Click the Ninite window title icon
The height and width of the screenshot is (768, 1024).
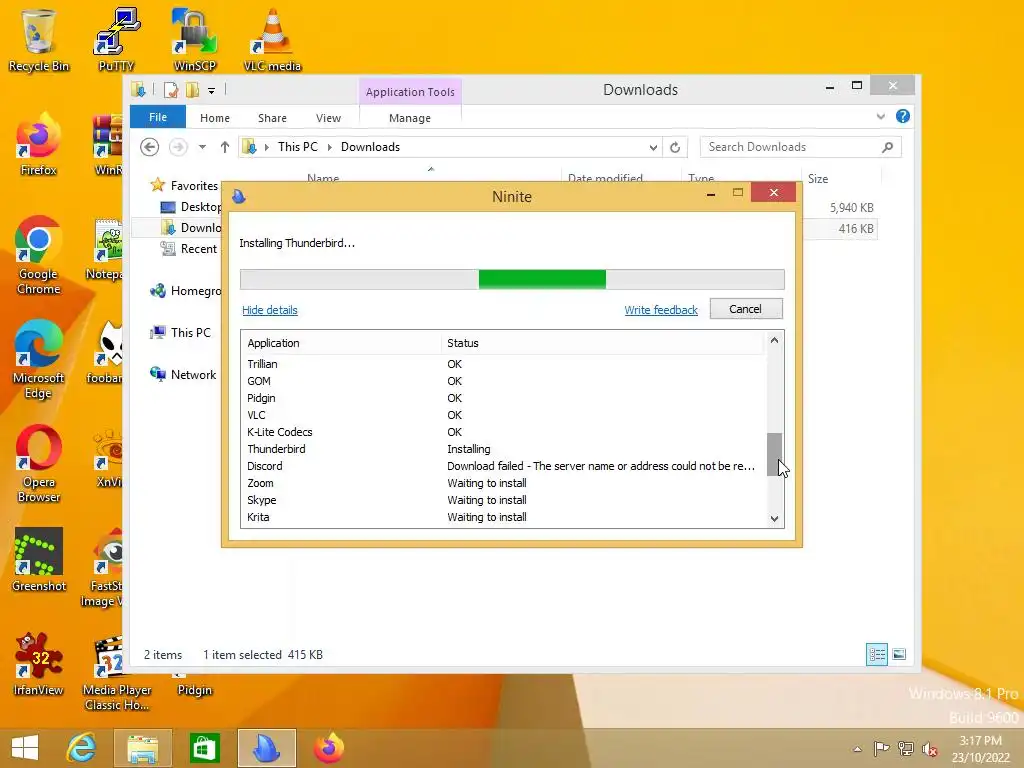pyautogui.click(x=239, y=196)
